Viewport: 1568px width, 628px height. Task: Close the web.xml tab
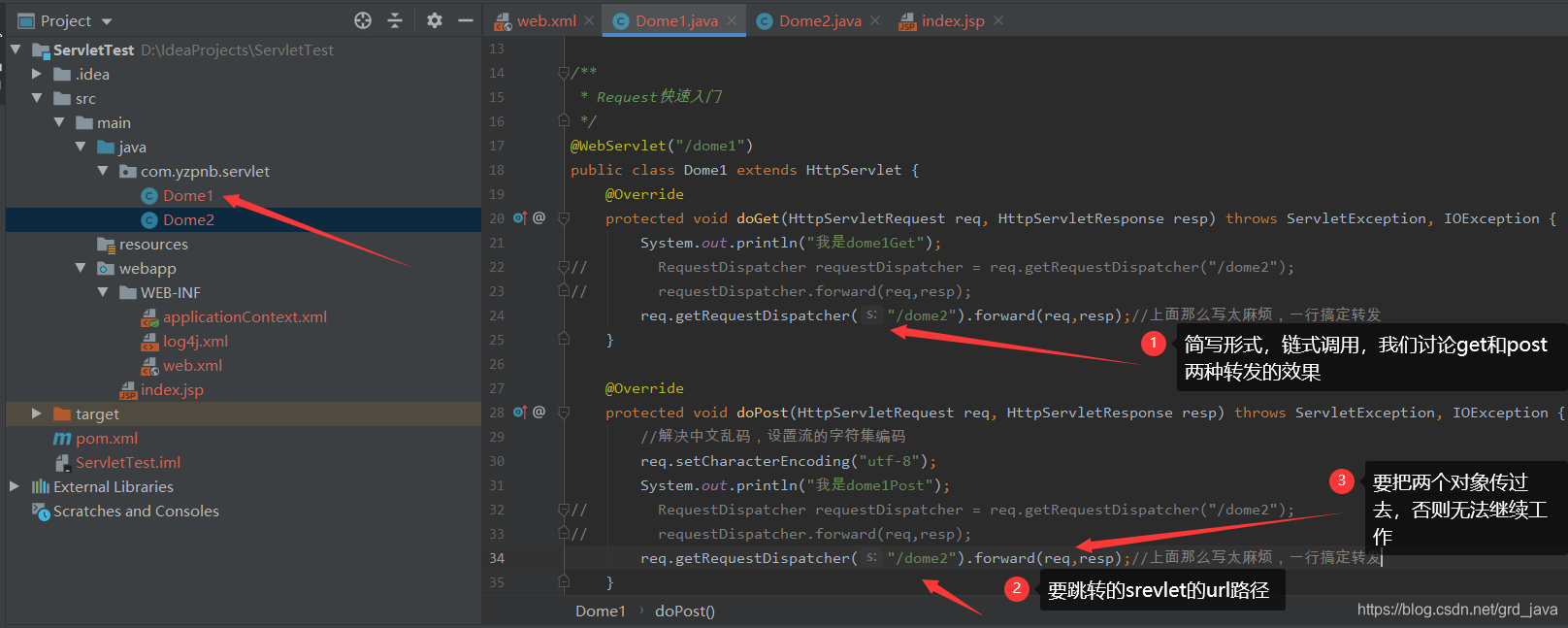589,20
